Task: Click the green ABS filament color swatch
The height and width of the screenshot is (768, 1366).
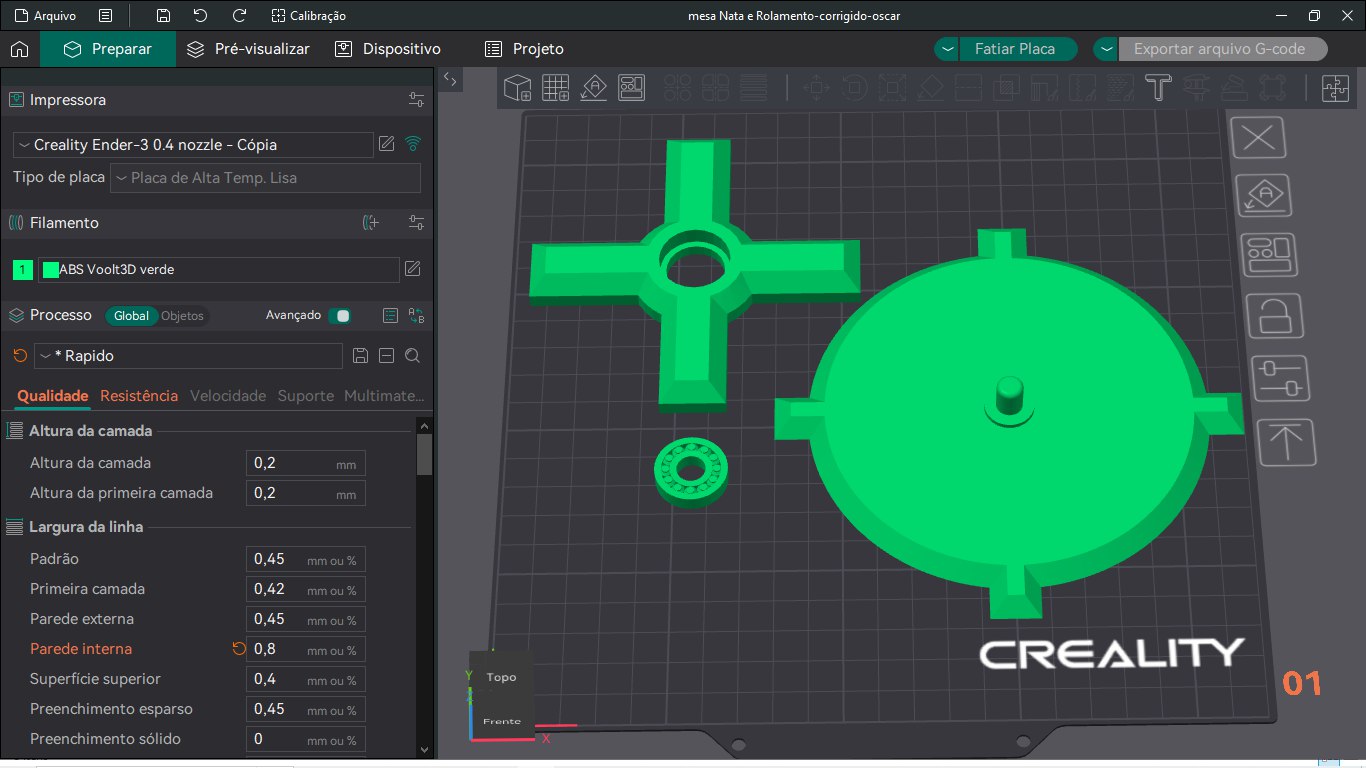Action: pos(51,270)
